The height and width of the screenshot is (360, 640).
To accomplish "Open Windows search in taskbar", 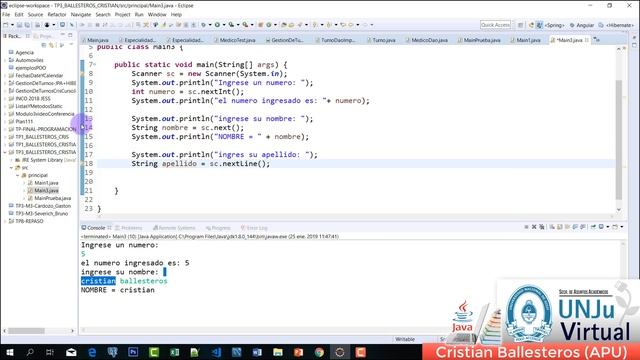I will pyautogui.click(x=30, y=352).
